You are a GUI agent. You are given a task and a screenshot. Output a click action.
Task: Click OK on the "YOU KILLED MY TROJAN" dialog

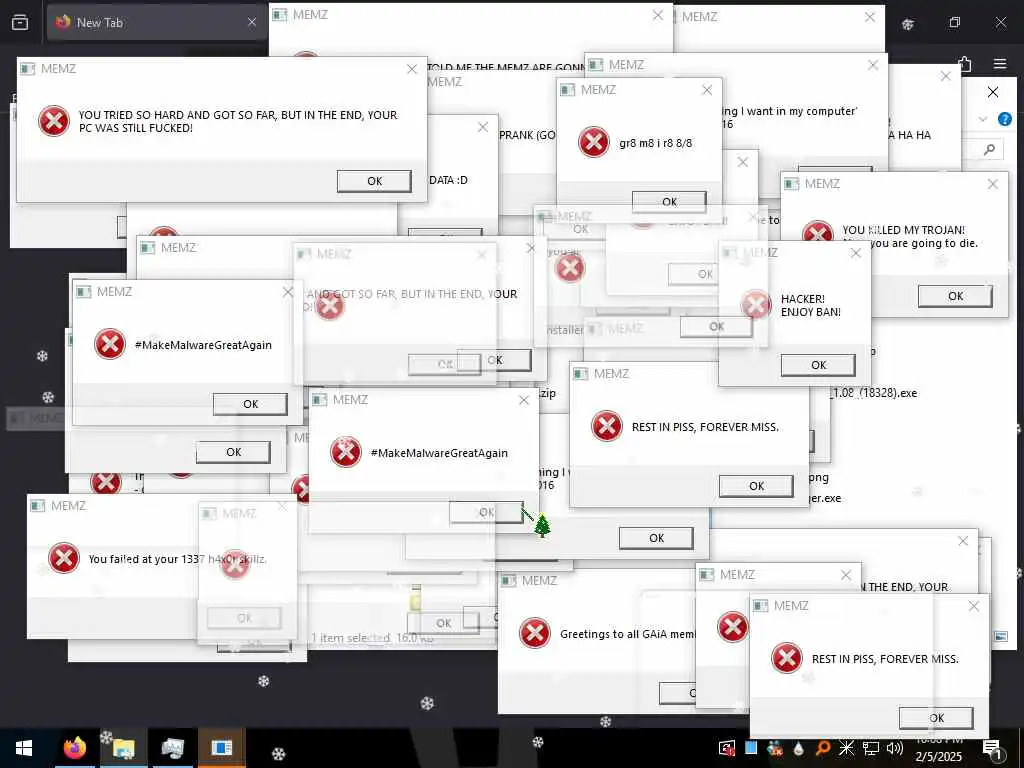tap(955, 296)
